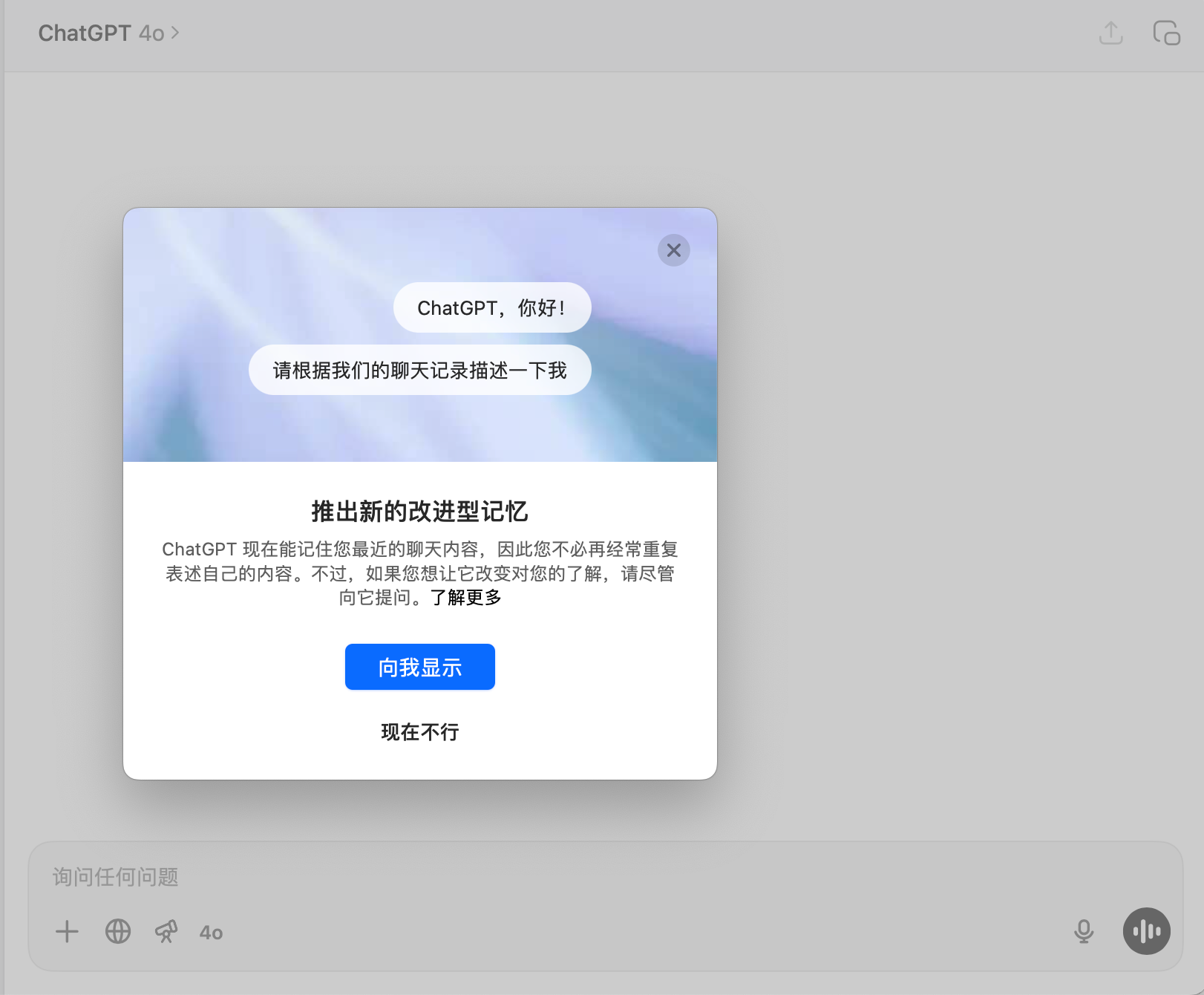1204x995 pixels.
Task: Select the deep research telescope icon
Action: (x=166, y=931)
